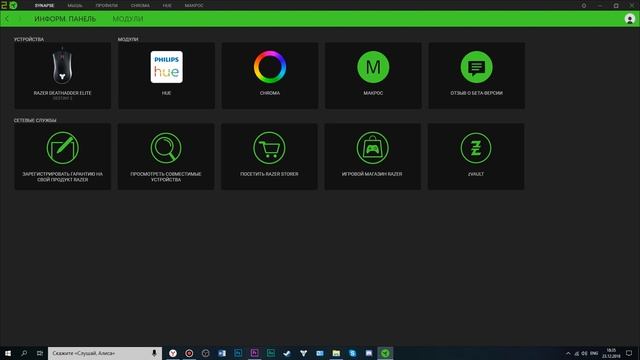Open File Explorer from the taskbar
Screen dimensions: 640x360
(336, 353)
